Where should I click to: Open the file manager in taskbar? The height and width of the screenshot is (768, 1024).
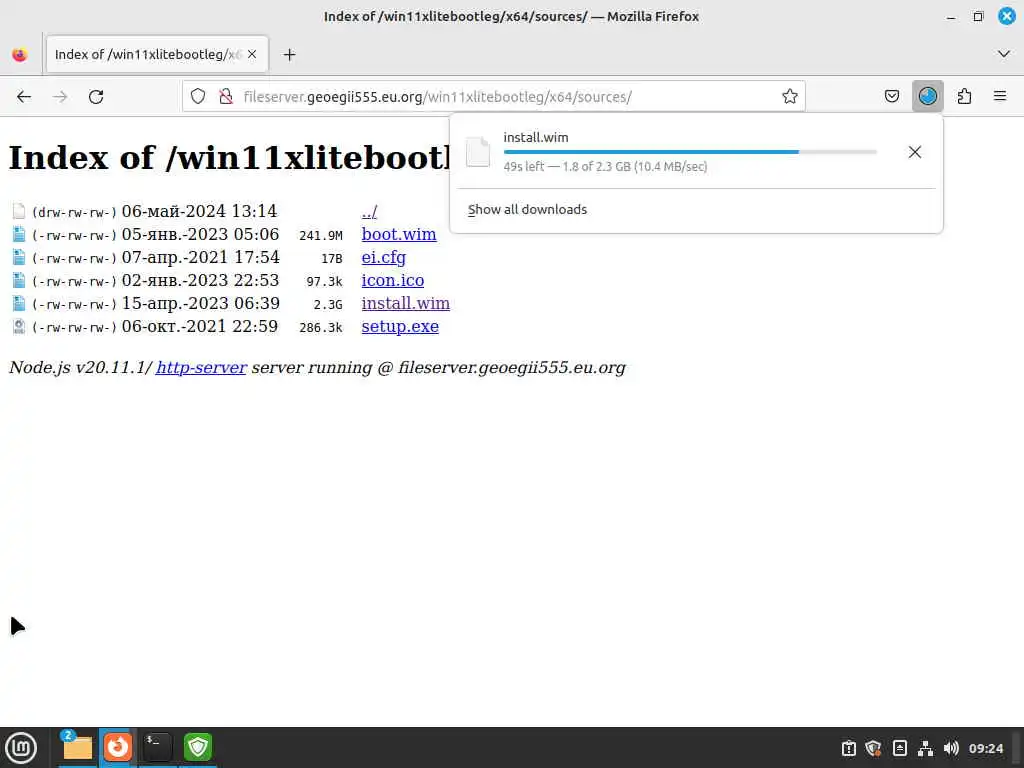tap(76, 748)
